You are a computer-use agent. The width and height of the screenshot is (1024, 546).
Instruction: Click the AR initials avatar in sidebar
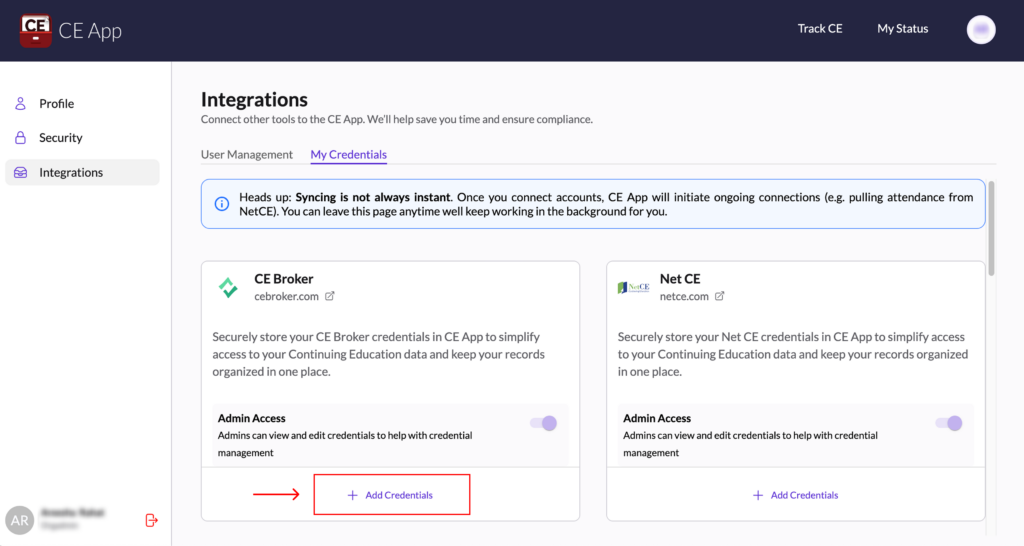(x=19, y=520)
